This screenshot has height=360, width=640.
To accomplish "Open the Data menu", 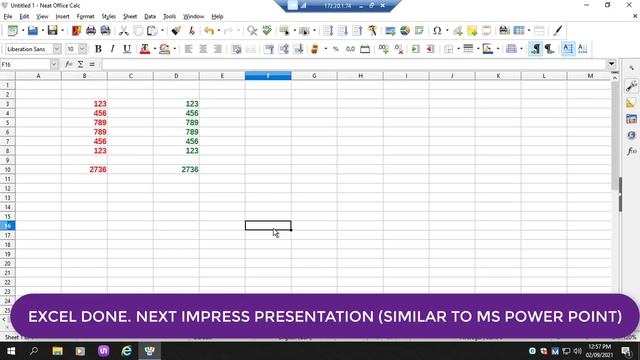I will pos(150,16).
